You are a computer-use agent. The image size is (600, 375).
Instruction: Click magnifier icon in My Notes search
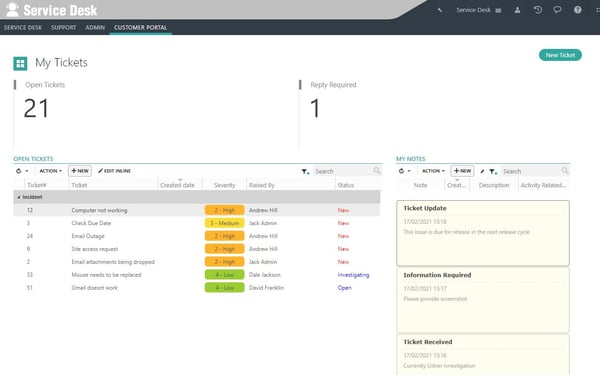[565, 171]
